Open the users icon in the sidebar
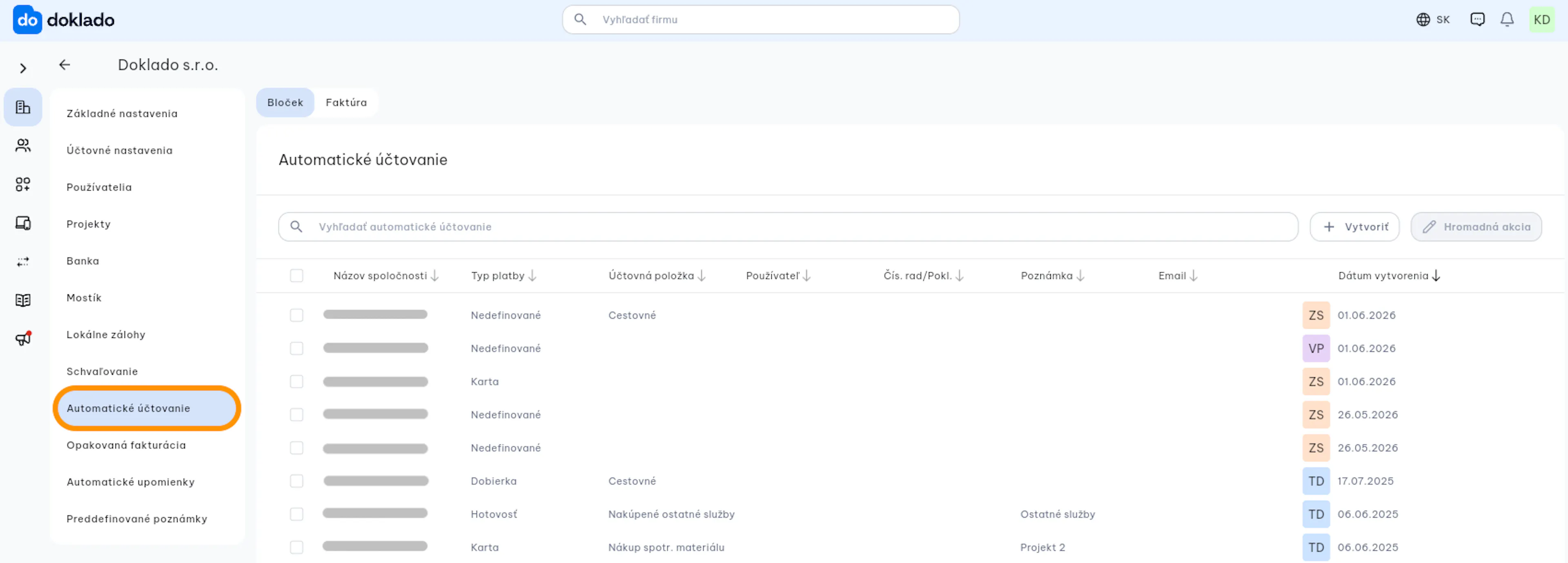The width and height of the screenshot is (1568, 563). tap(23, 145)
